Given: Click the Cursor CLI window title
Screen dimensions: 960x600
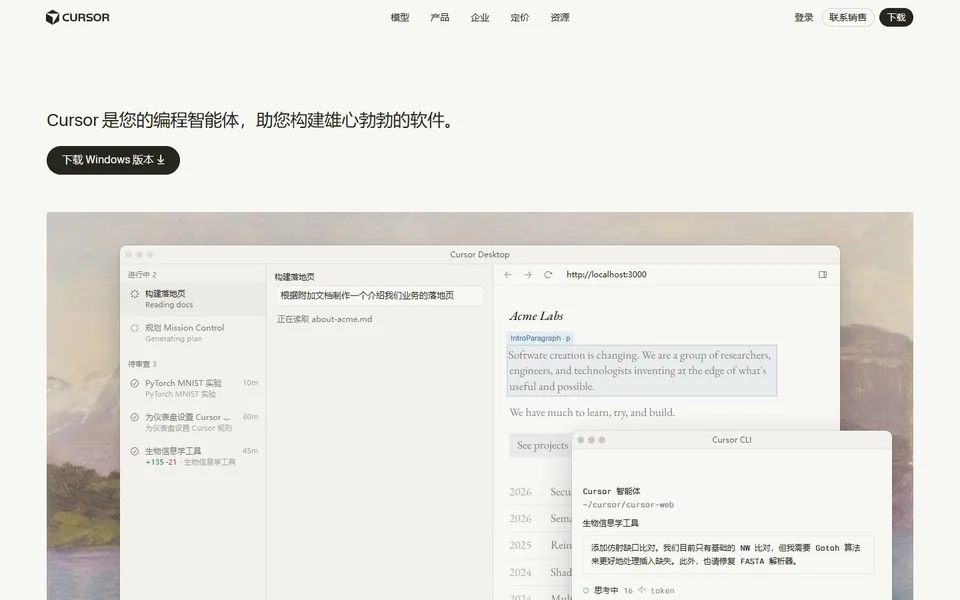Looking at the screenshot, I should click(x=732, y=440).
